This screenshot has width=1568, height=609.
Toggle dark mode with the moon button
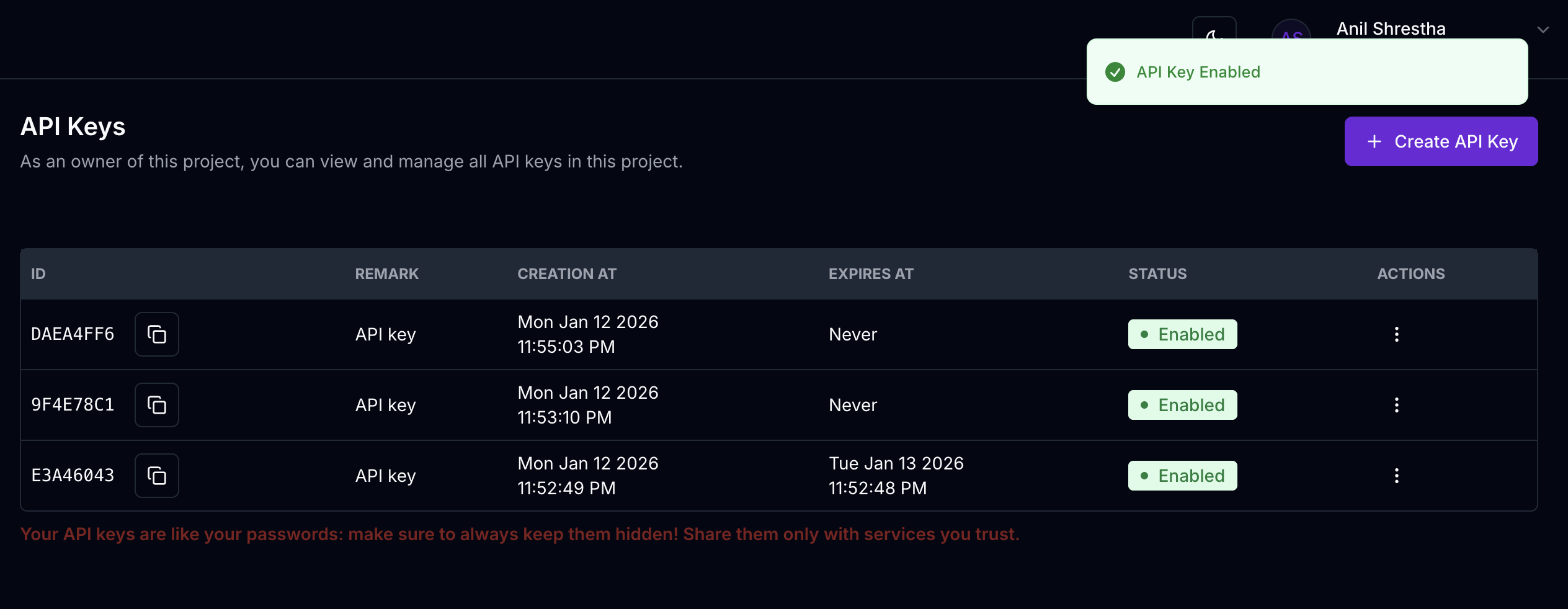(1214, 29)
